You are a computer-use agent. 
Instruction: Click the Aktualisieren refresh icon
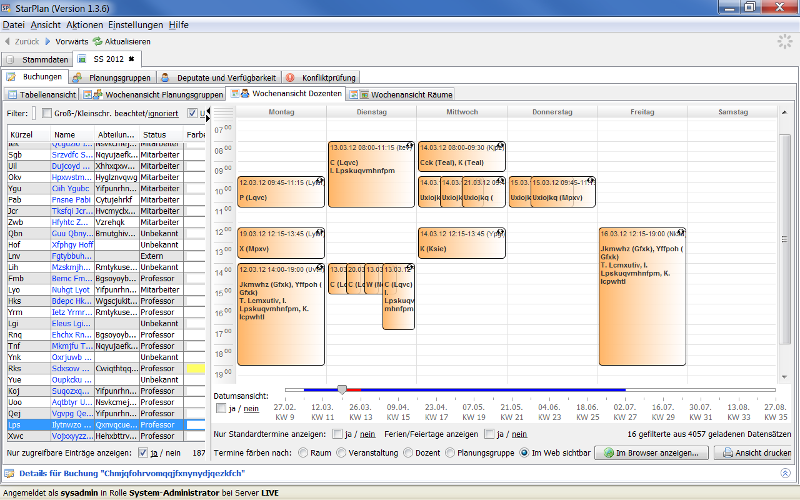pyautogui.click(x=97, y=41)
